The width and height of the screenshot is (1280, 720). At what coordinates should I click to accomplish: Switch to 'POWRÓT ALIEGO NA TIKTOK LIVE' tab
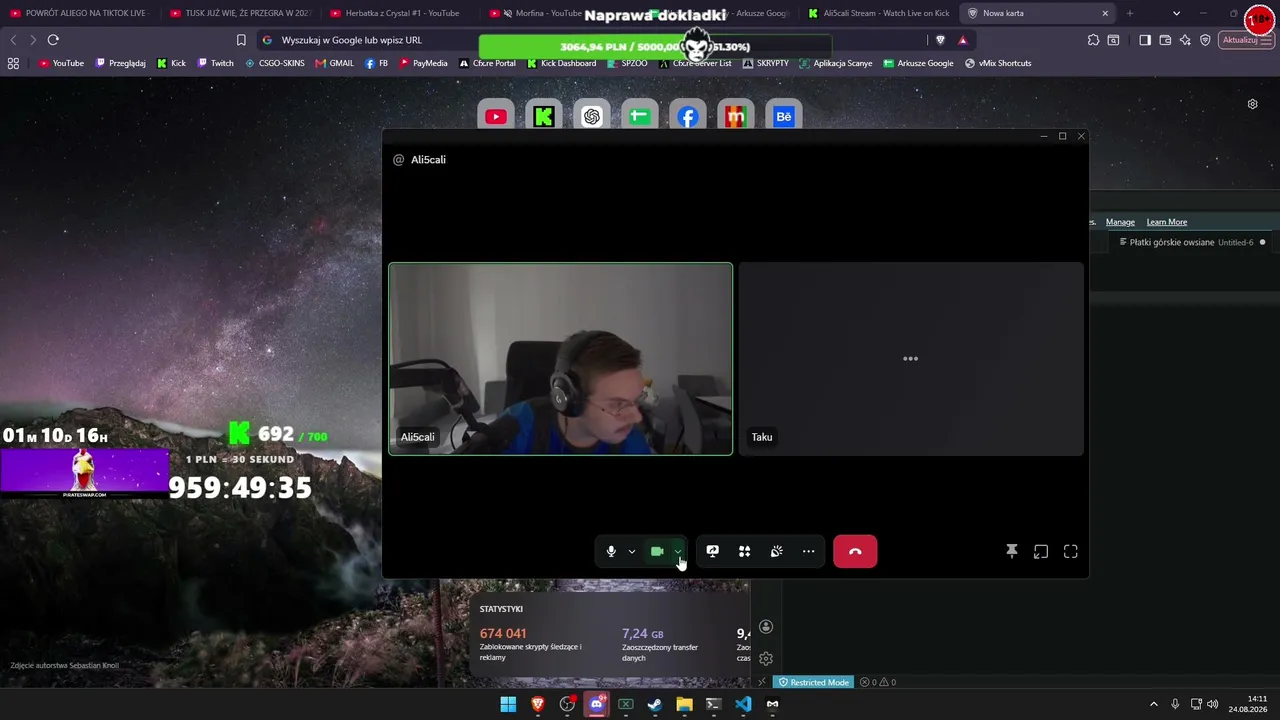click(x=80, y=13)
